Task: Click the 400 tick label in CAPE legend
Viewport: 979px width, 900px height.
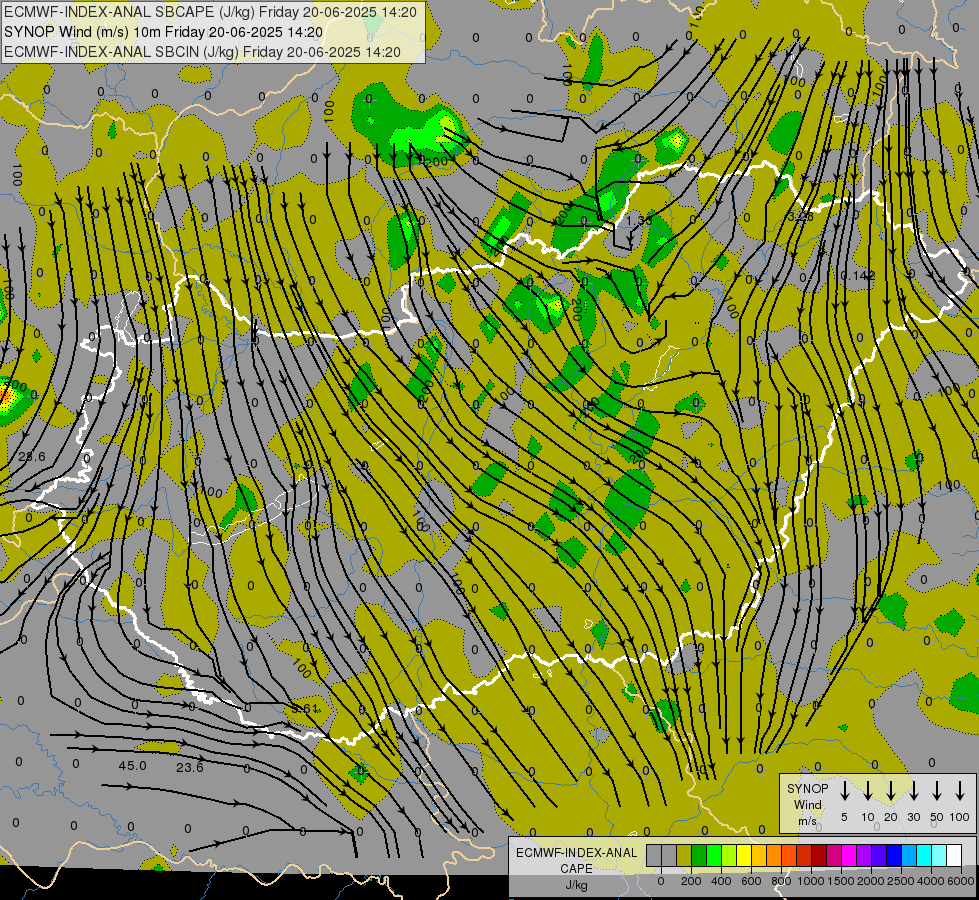Action: (721, 881)
